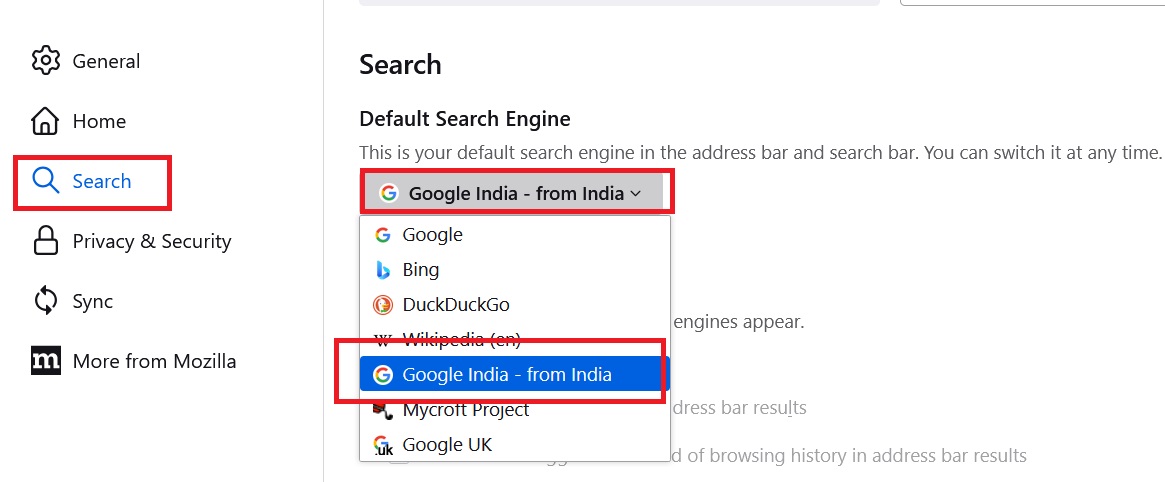Click the Home house icon
This screenshot has height=482, width=1165.
click(x=46, y=121)
